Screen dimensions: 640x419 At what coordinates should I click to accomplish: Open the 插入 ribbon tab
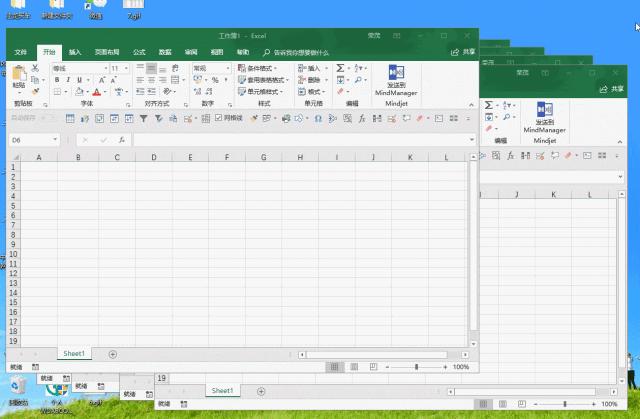click(75, 51)
